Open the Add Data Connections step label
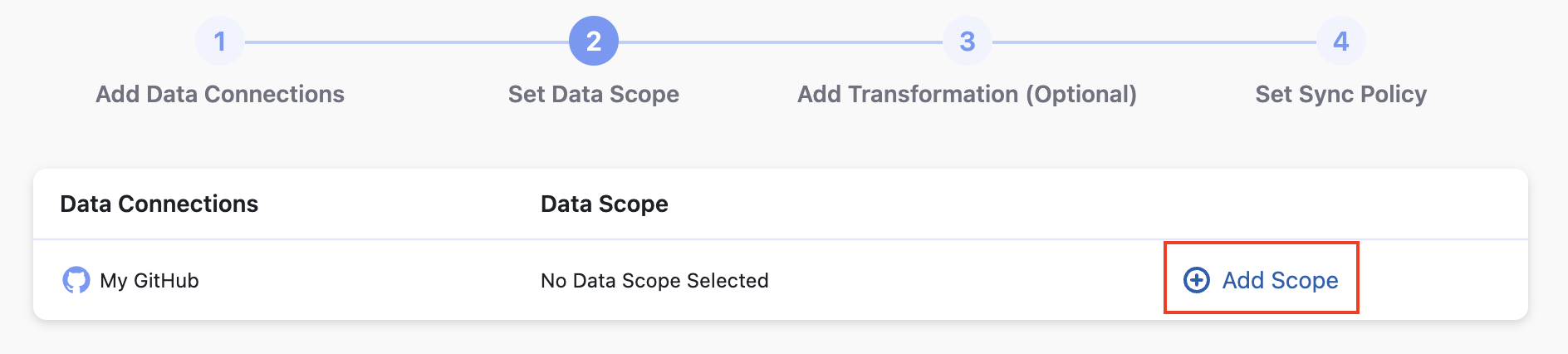The height and width of the screenshot is (354, 1568). coord(219,94)
